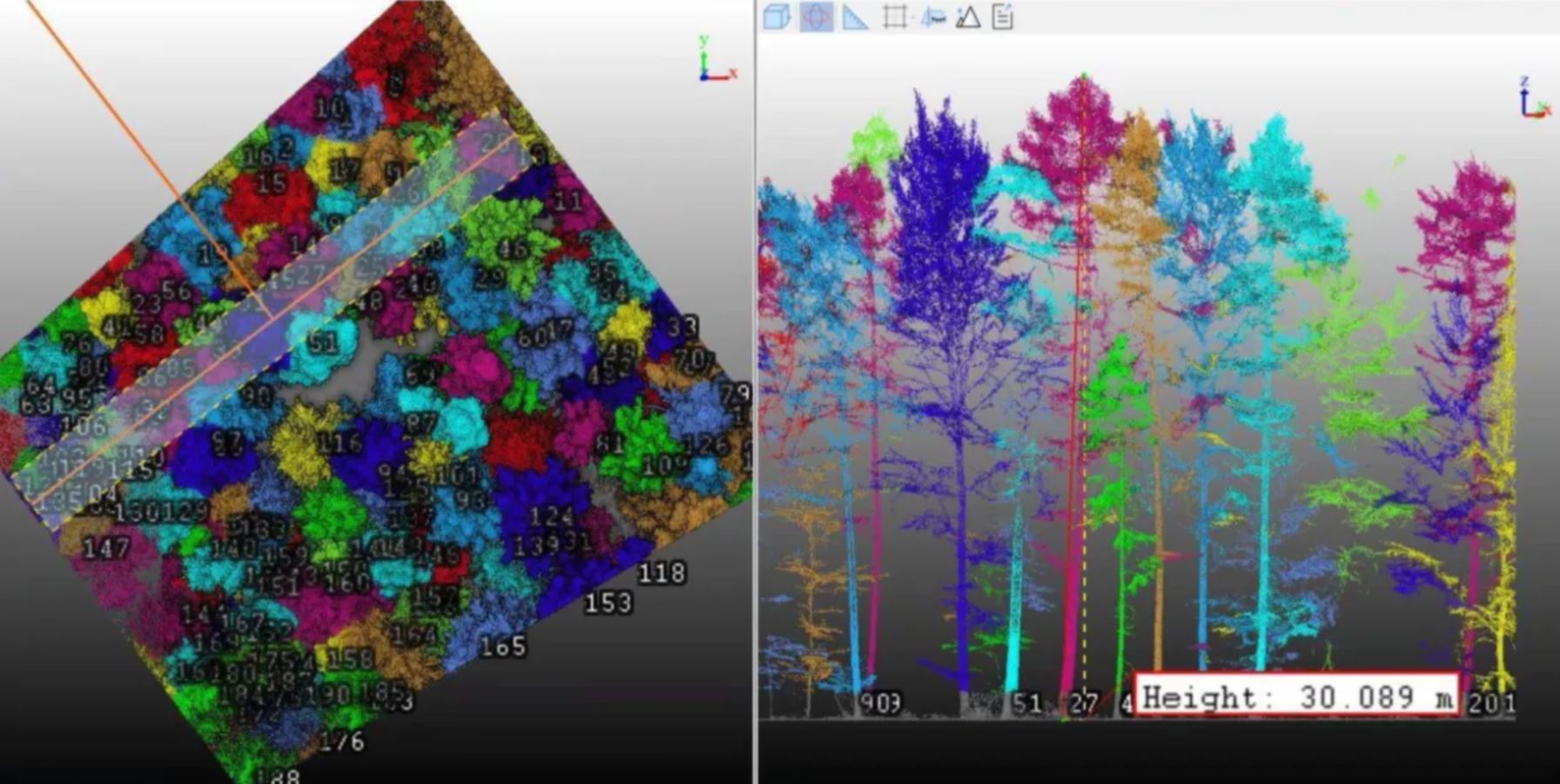
Task: Click tree label 126 in plan view
Action: [x=705, y=446]
